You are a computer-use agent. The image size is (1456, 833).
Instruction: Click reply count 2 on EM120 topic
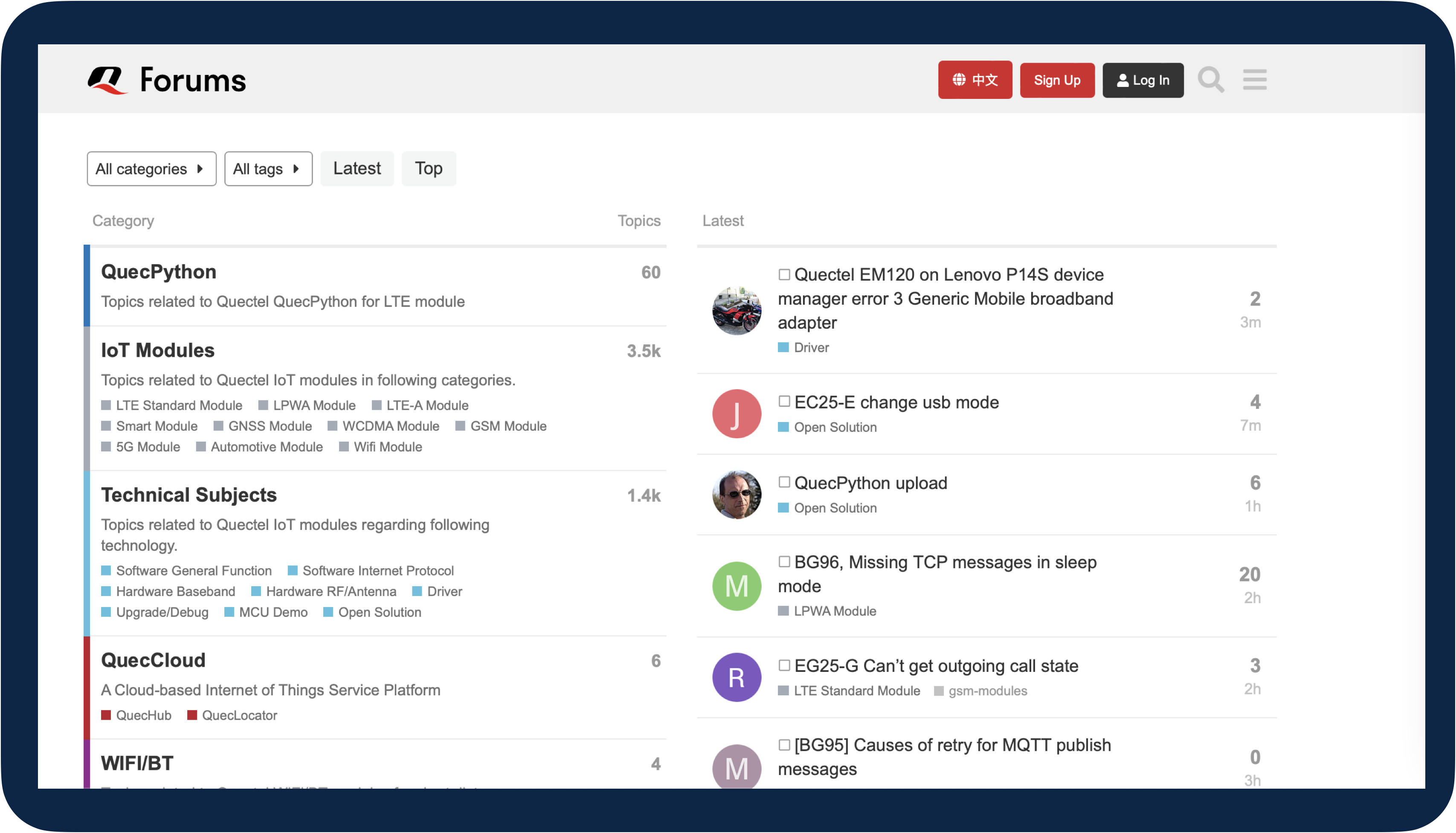pos(1255,299)
